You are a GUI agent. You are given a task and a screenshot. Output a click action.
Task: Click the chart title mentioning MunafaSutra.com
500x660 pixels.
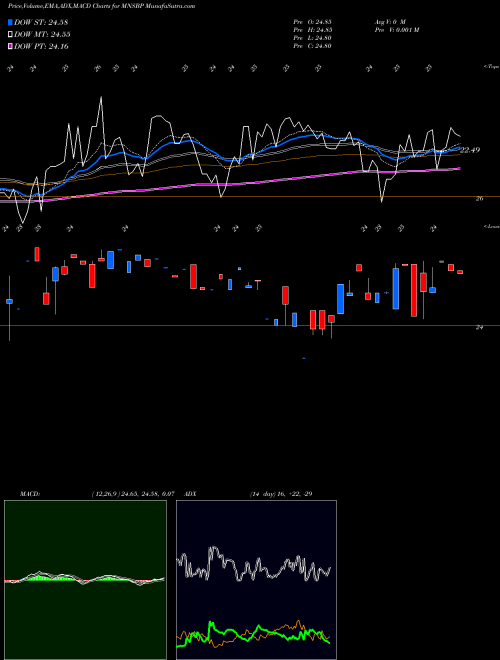tap(101, 6)
